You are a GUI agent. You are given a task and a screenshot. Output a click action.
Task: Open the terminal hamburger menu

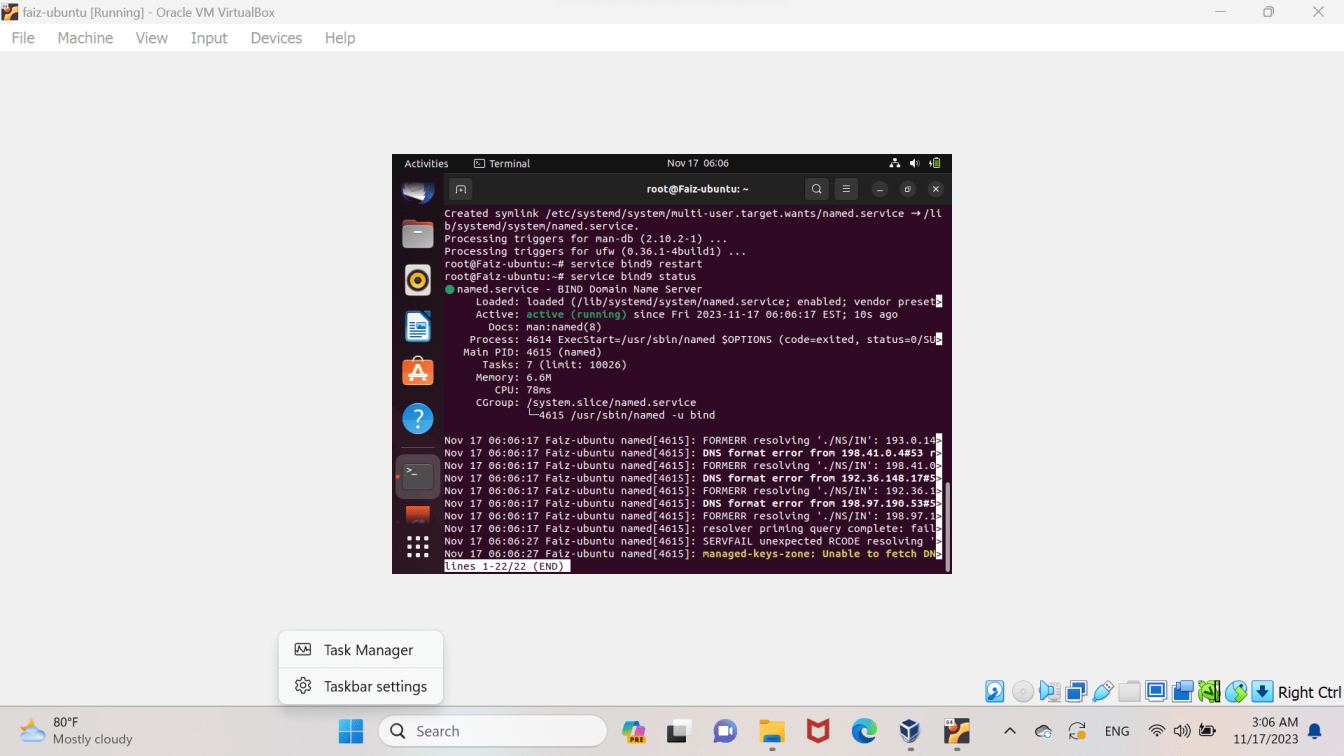(846, 189)
